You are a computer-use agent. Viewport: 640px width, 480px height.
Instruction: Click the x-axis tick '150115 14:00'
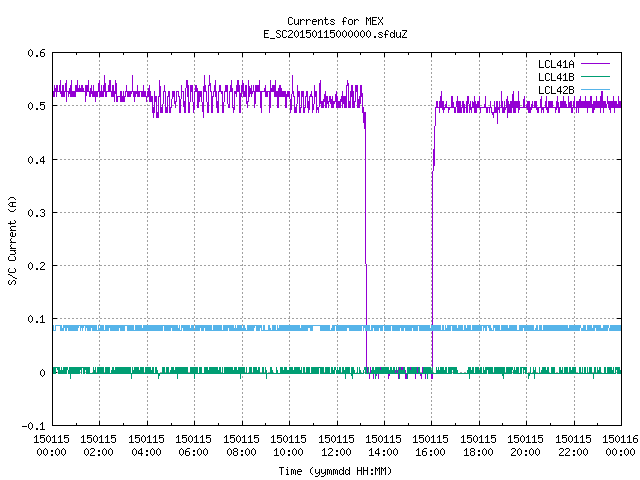click(383, 445)
